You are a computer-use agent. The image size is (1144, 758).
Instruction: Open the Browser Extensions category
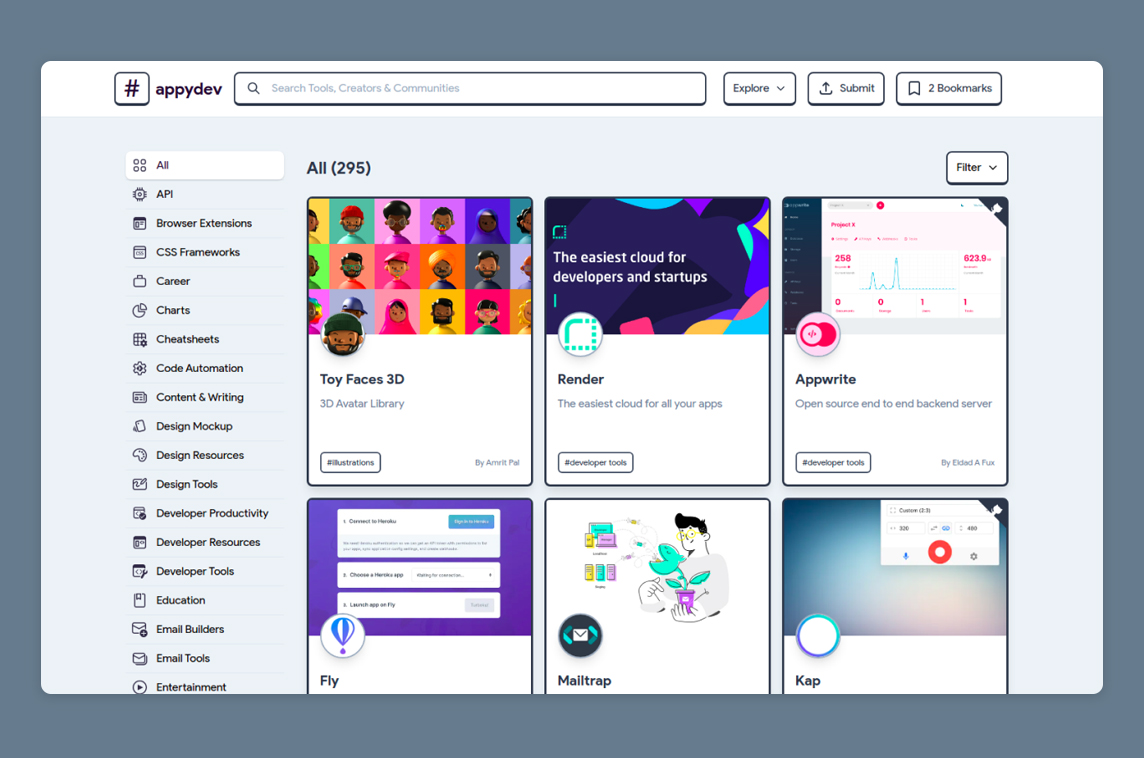pyautogui.click(x=205, y=223)
